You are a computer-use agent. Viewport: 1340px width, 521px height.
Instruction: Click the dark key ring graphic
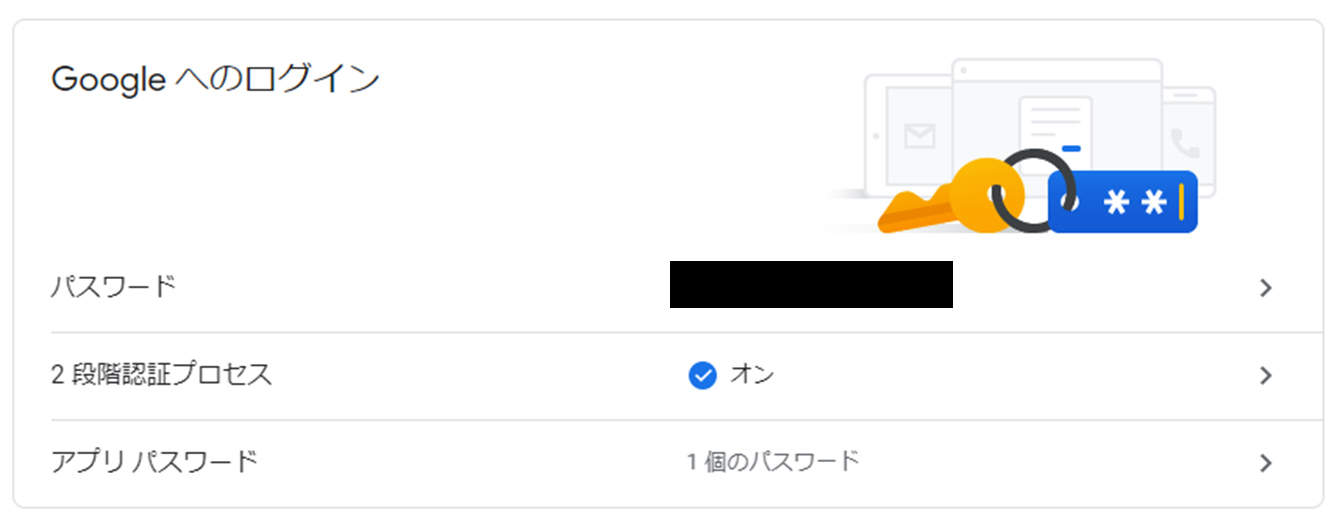1036,188
